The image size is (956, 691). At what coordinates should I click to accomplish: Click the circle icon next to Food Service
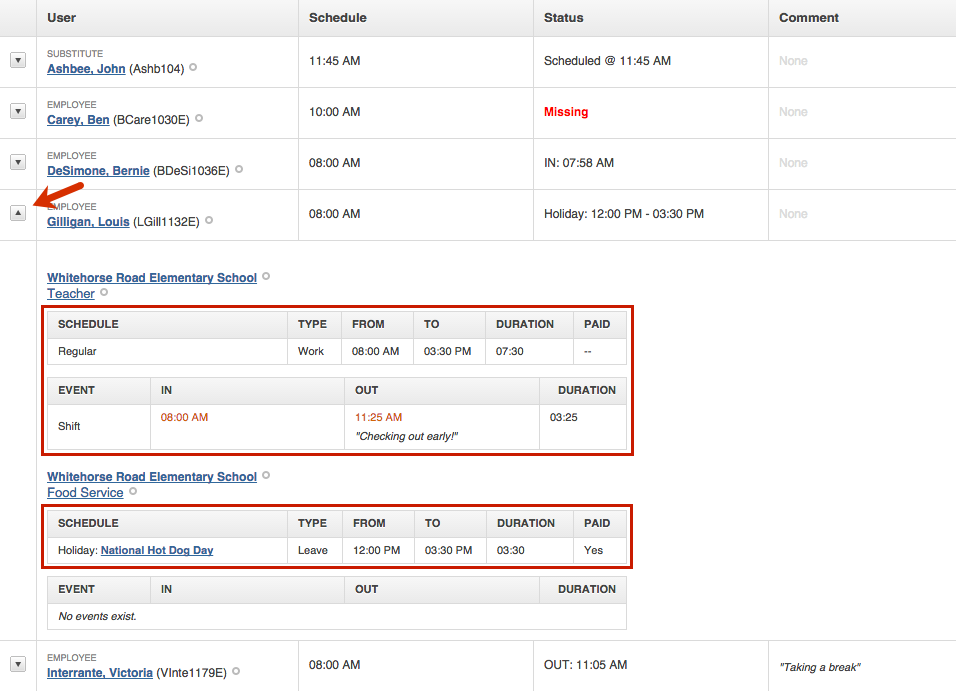(x=133, y=492)
